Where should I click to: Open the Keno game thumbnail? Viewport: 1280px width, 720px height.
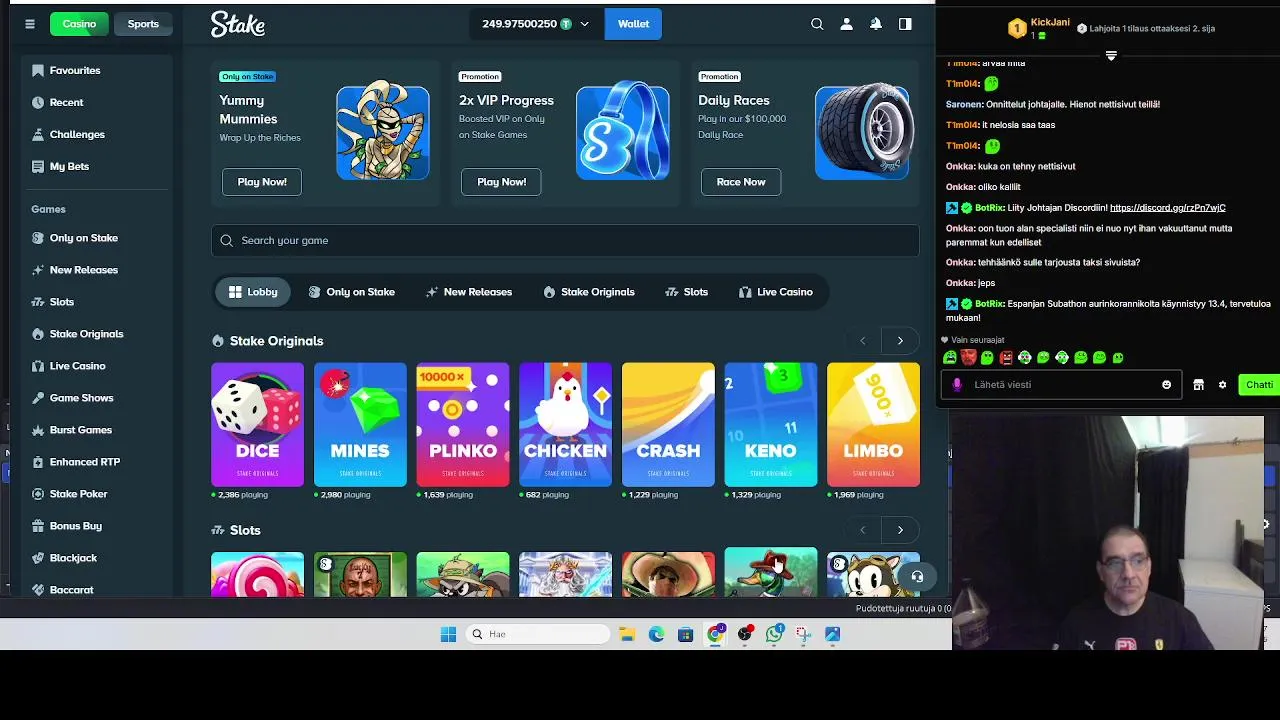[x=770, y=425]
